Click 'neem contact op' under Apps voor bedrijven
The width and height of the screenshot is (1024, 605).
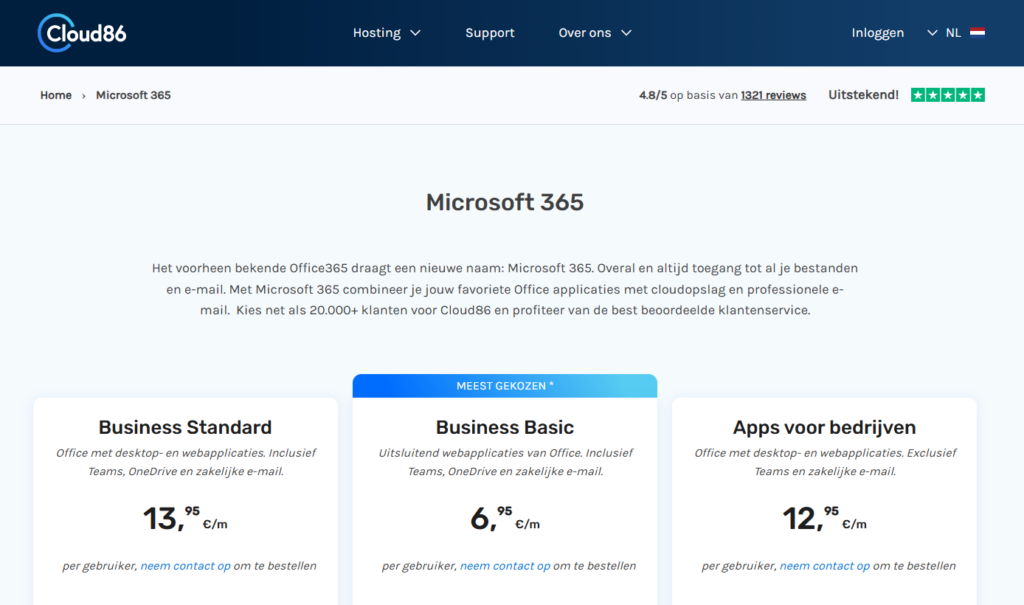click(824, 566)
